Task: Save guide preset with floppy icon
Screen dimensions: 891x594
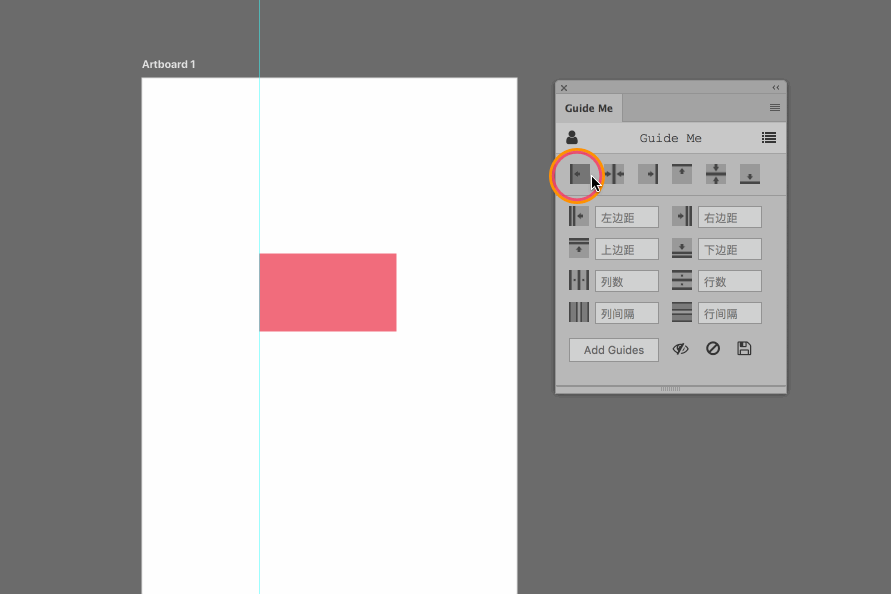Action: point(744,348)
